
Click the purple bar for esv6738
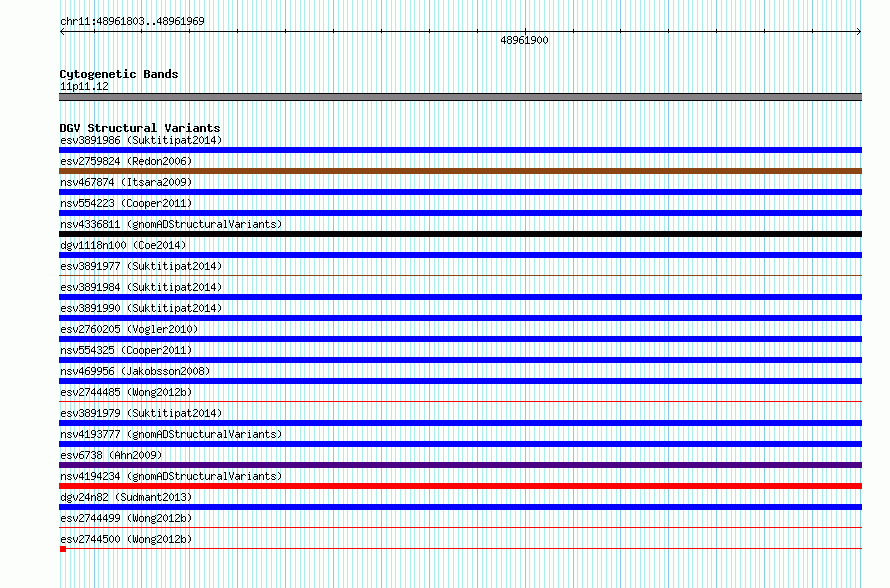click(x=460, y=465)
